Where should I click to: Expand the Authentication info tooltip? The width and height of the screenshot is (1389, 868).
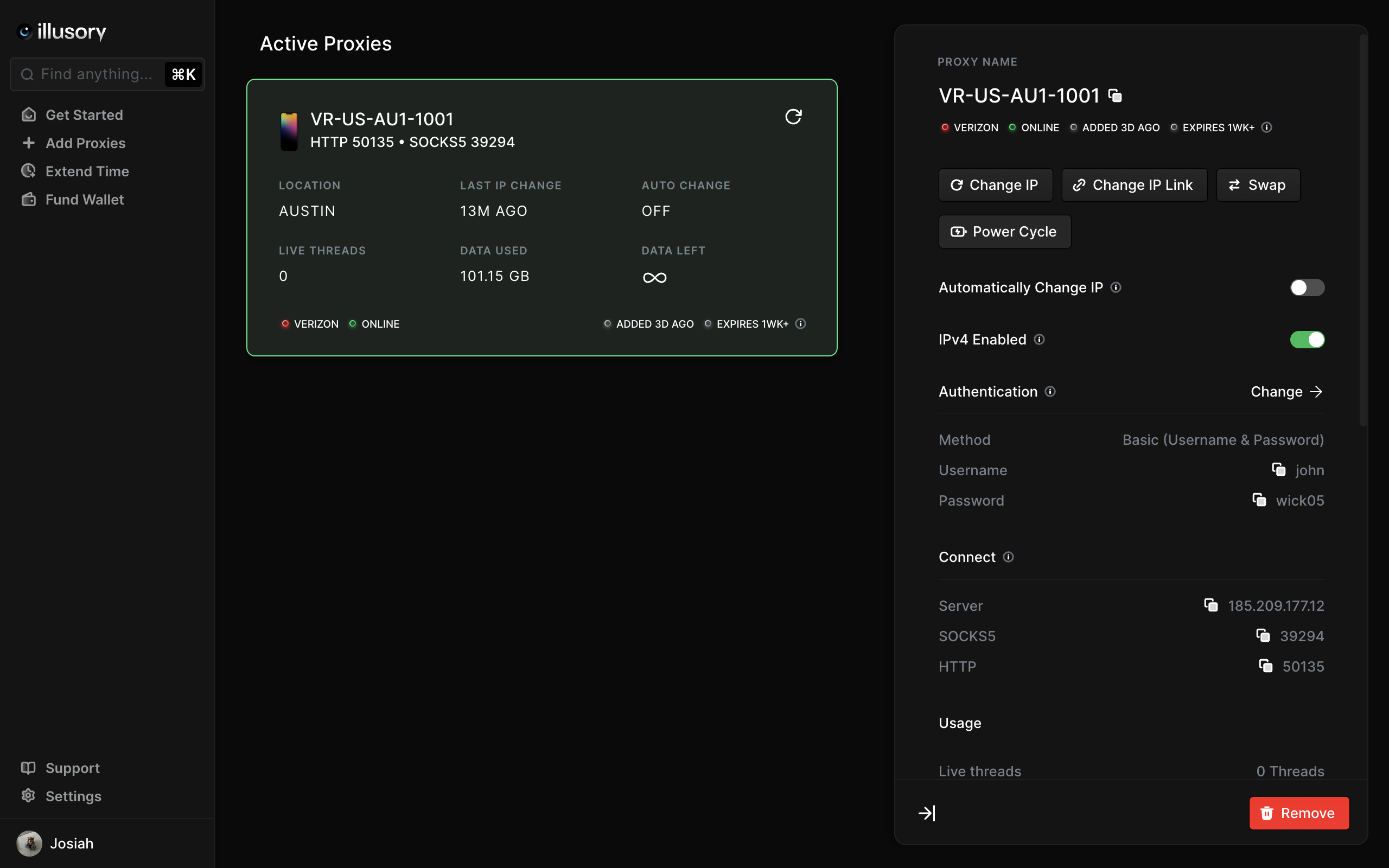(1052, 391)
